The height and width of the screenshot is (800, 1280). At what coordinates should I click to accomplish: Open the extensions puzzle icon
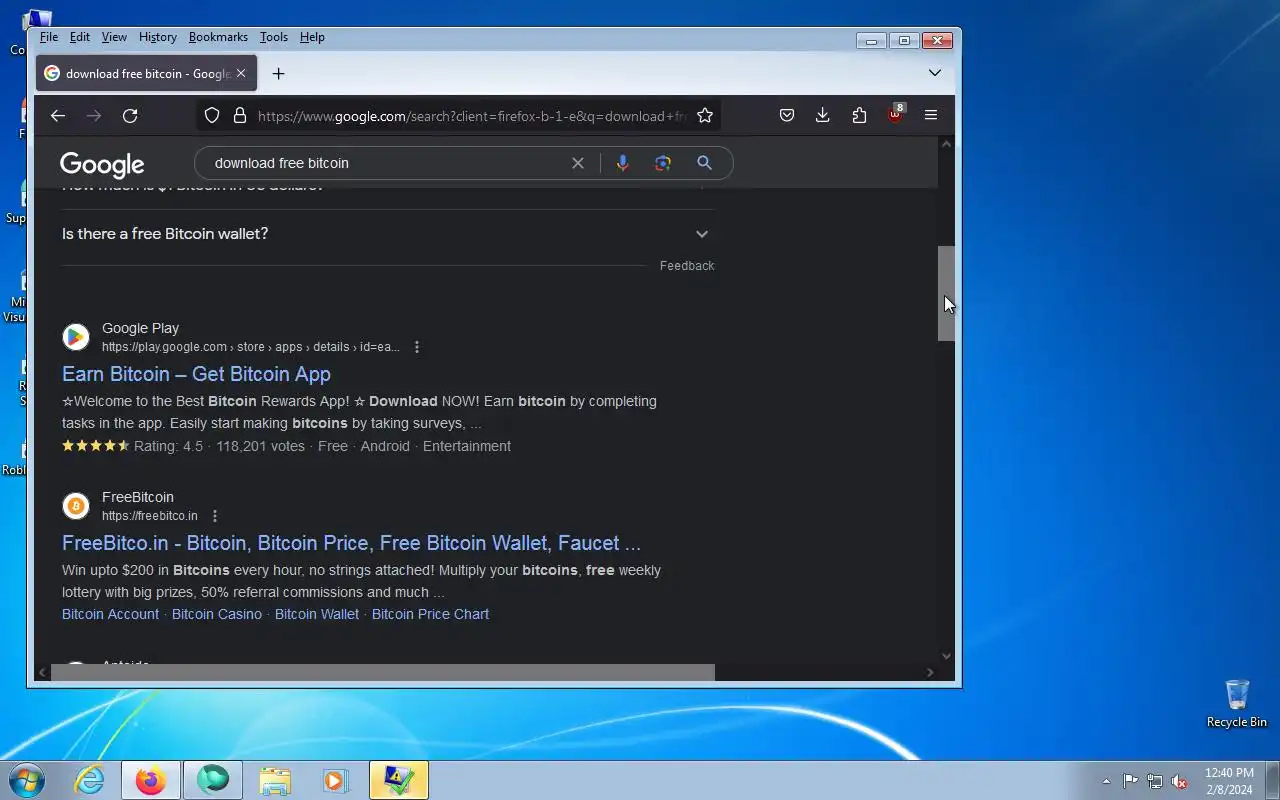(x=859, y=116)
